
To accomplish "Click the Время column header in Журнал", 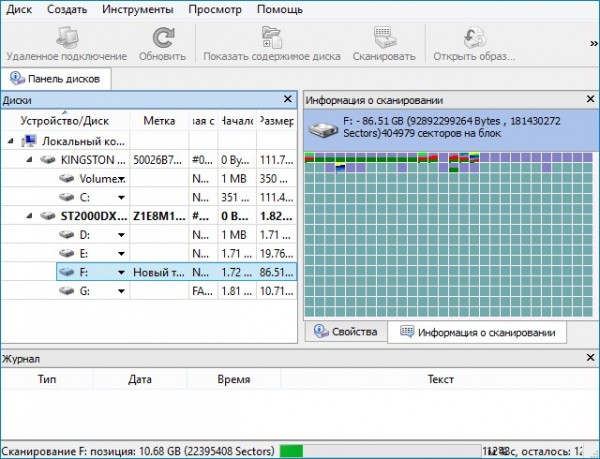I will [x=234, y=379].
